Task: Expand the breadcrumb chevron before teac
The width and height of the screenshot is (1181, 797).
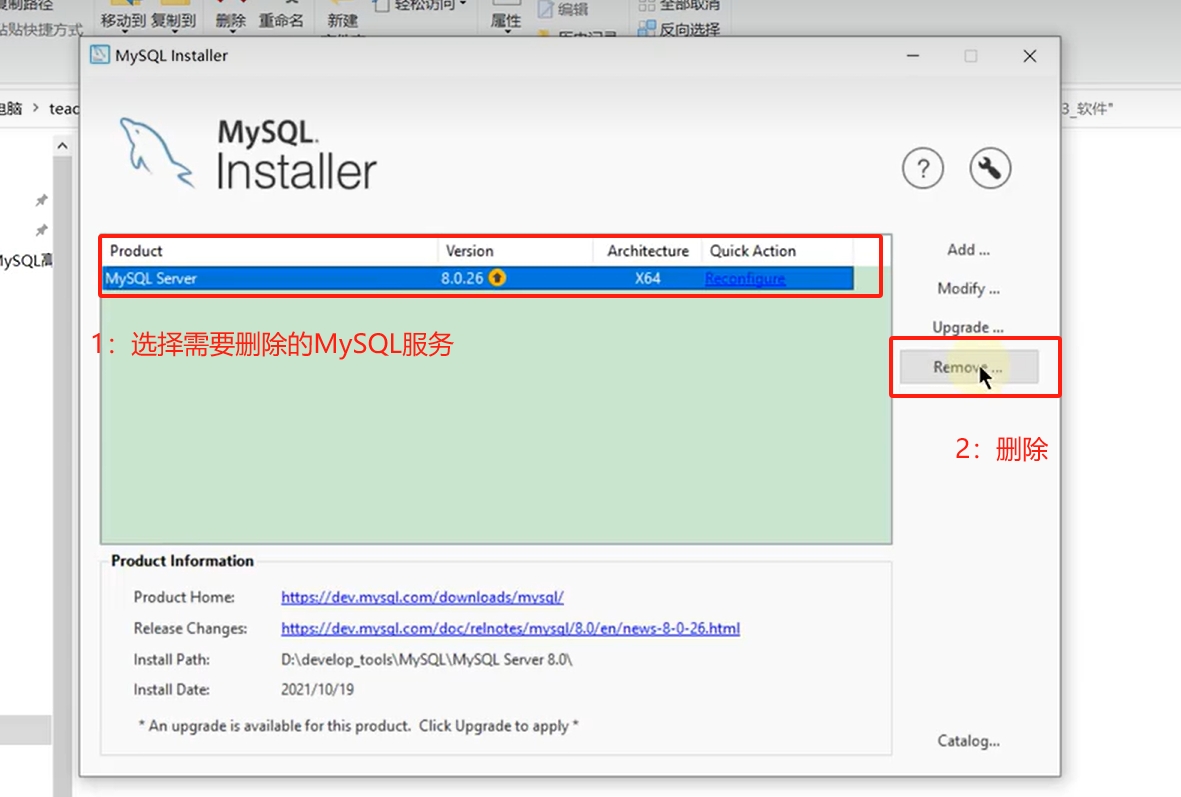Action: click(35, 108)
